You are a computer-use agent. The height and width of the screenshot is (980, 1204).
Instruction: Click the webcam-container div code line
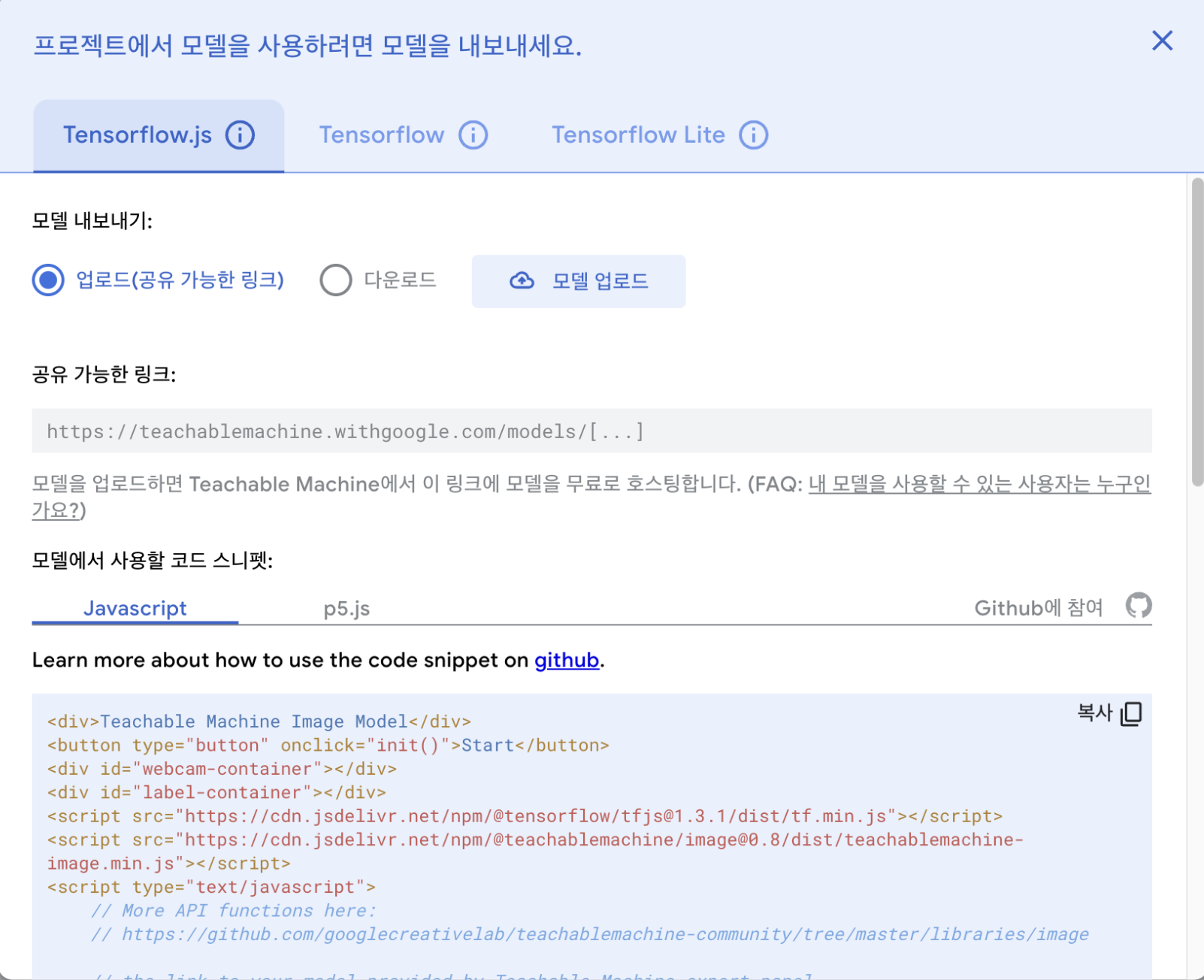tap(222, 769)
